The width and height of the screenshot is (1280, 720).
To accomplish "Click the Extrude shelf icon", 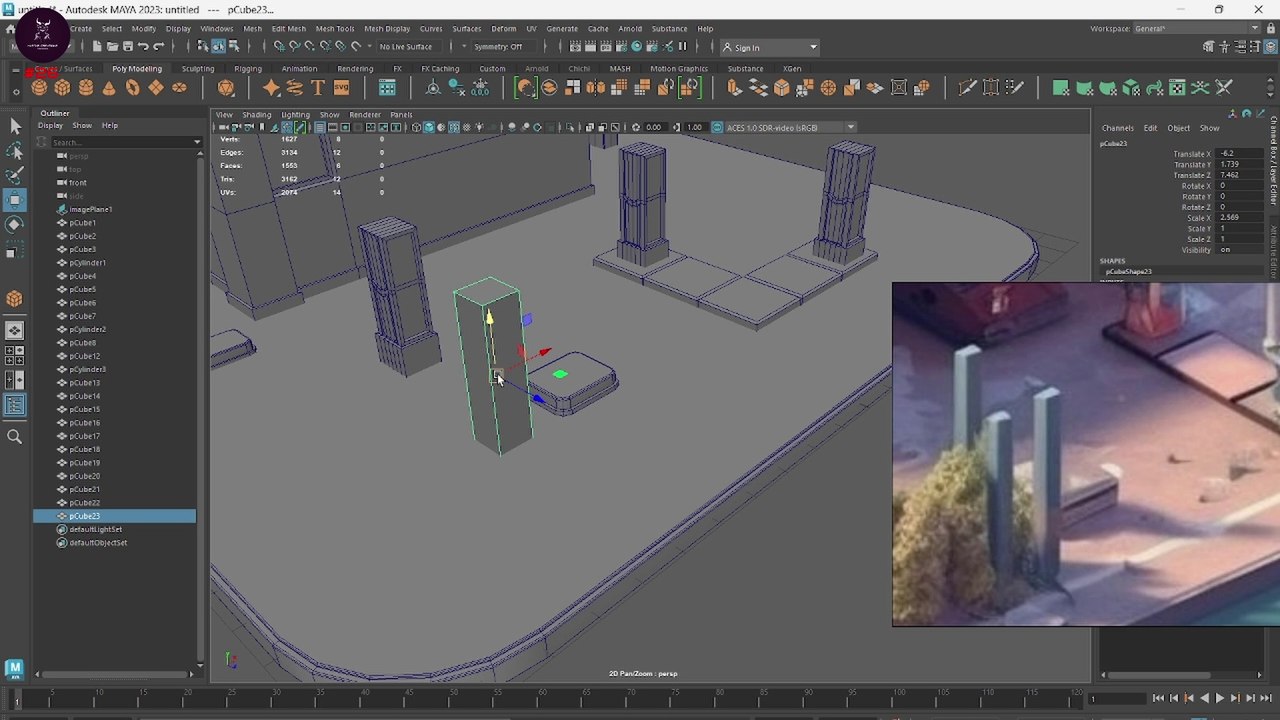I will click(x=735, y=88).
